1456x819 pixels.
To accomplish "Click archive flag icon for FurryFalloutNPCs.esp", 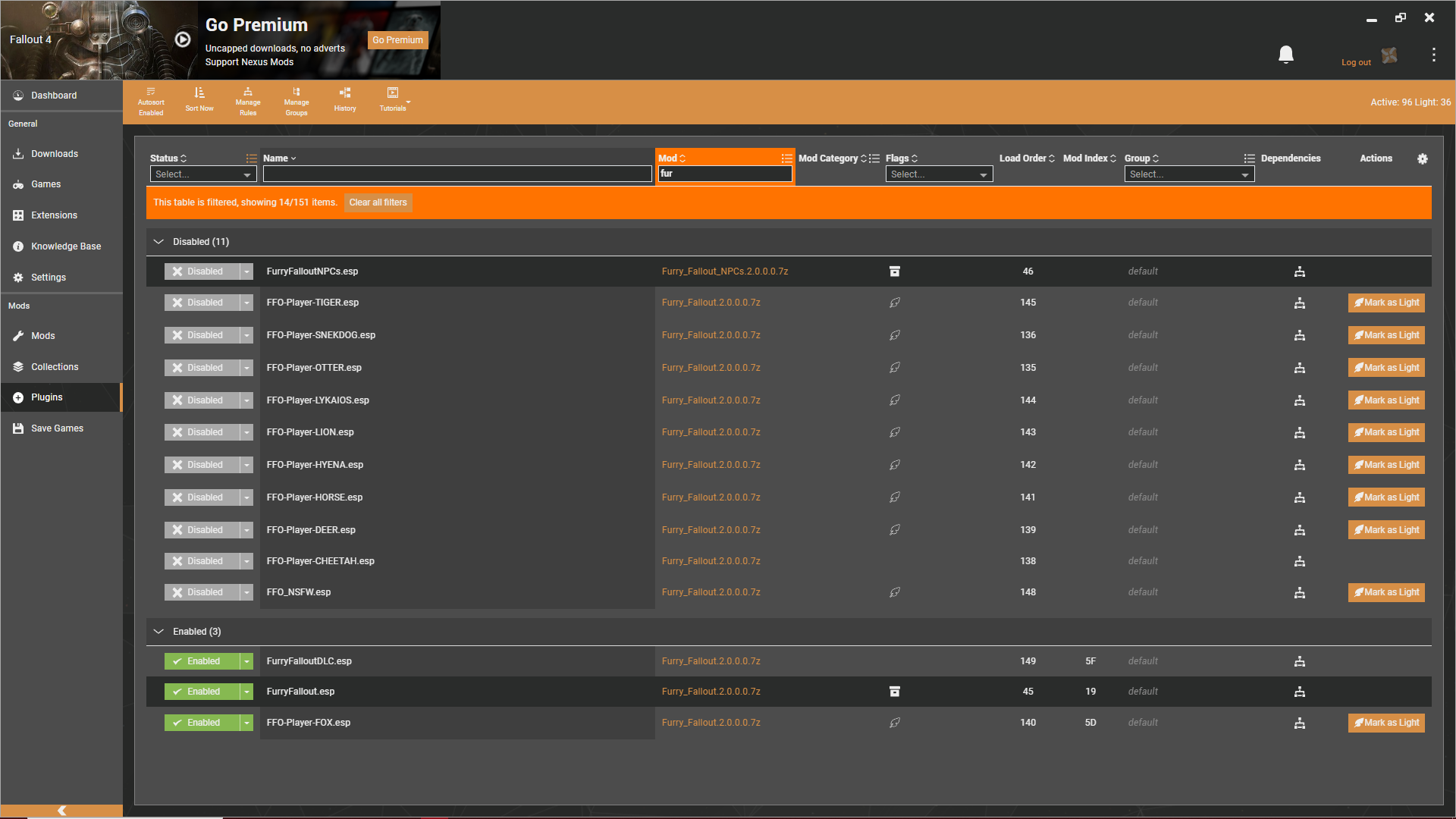I will coord(895,271).
